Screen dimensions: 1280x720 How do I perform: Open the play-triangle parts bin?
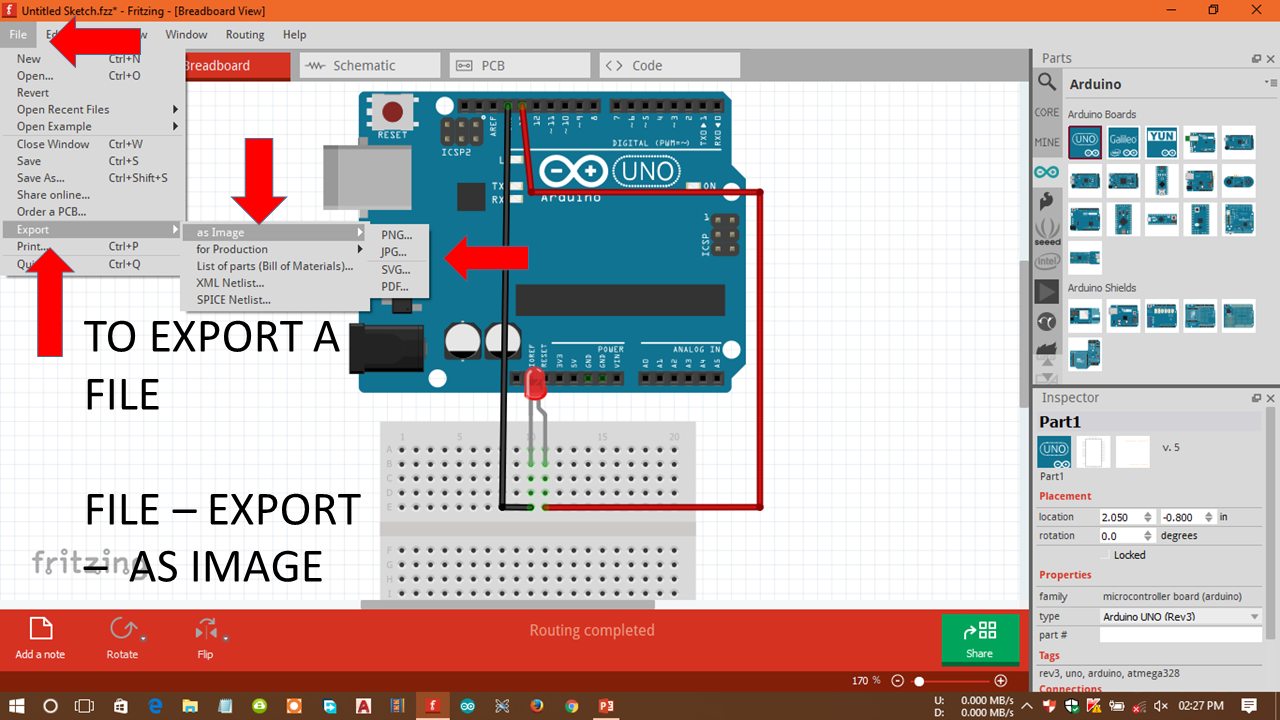[x=1046, y=291]
